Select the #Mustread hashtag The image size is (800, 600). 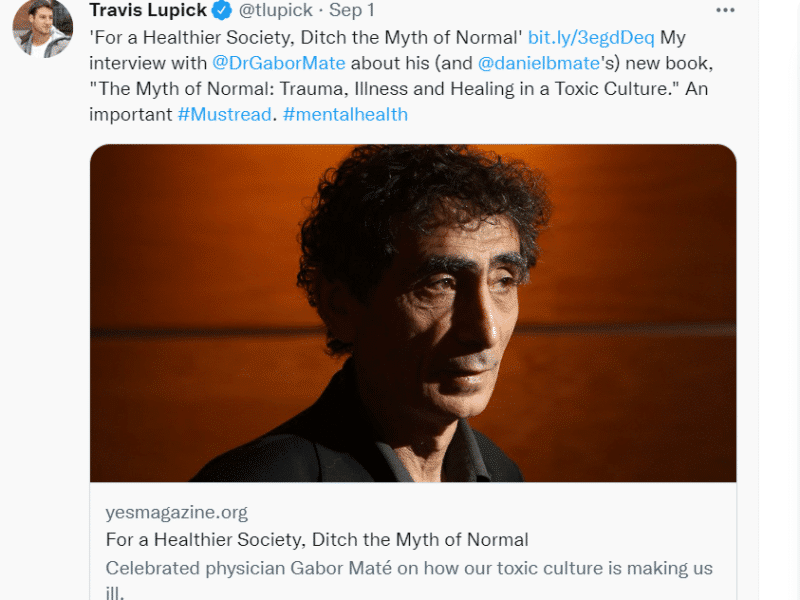(224, 114)
